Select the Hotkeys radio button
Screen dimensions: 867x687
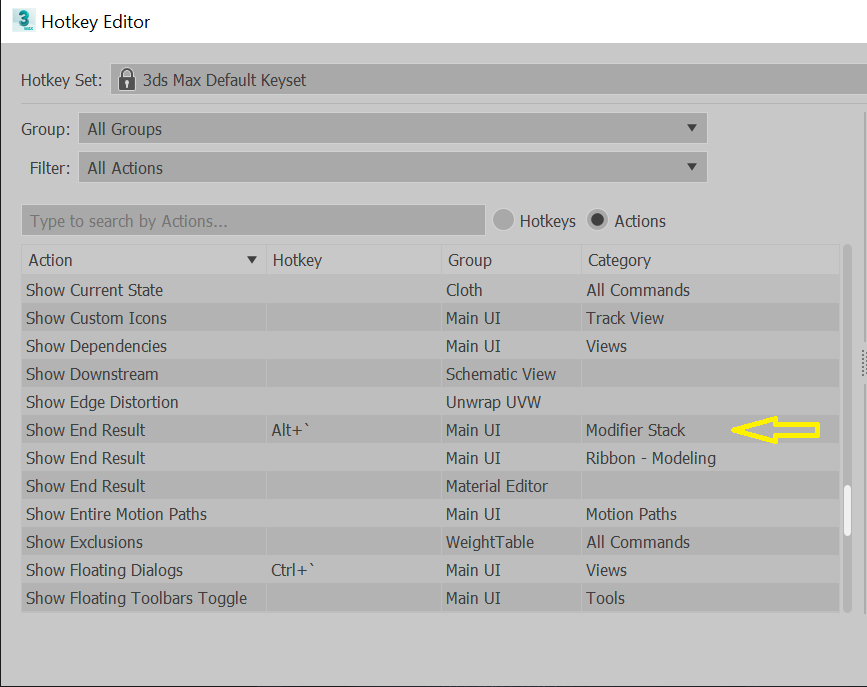pyautogui.click(x=503, y=221)
